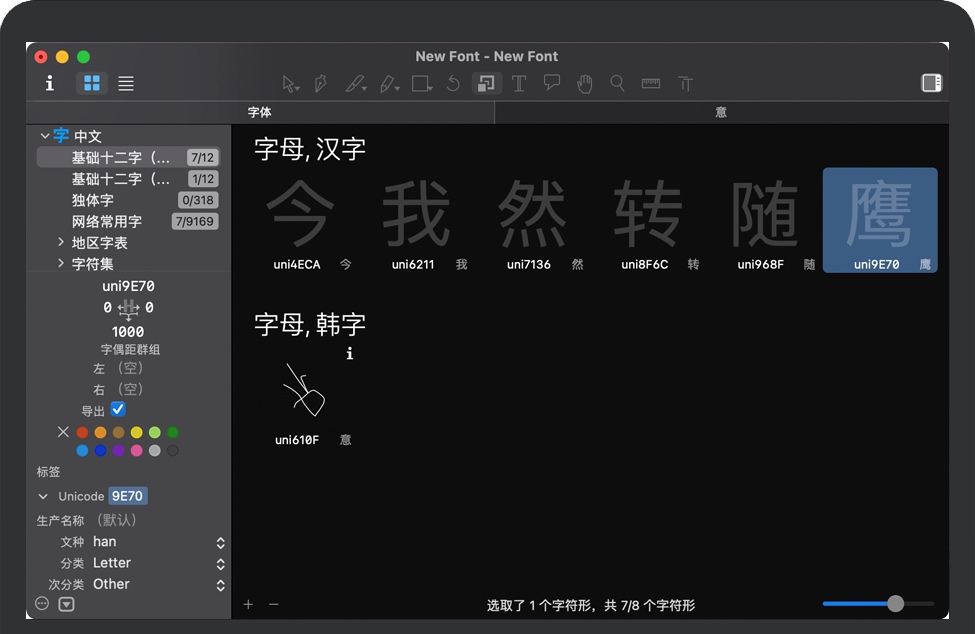
Task: Click the plus button to add glyph
Action: tap(249, 605)
